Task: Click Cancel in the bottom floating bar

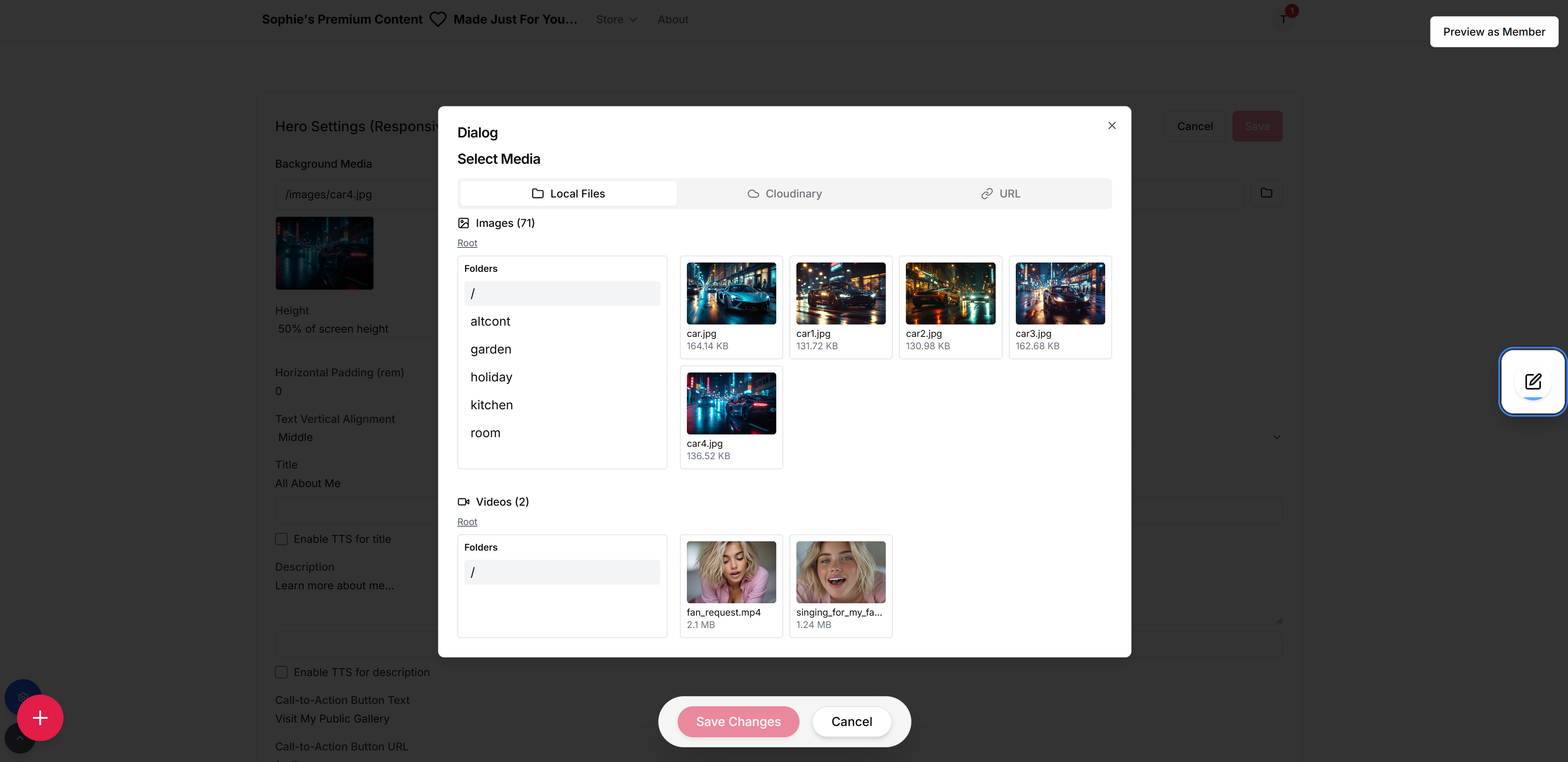Action: click(851, 722)
